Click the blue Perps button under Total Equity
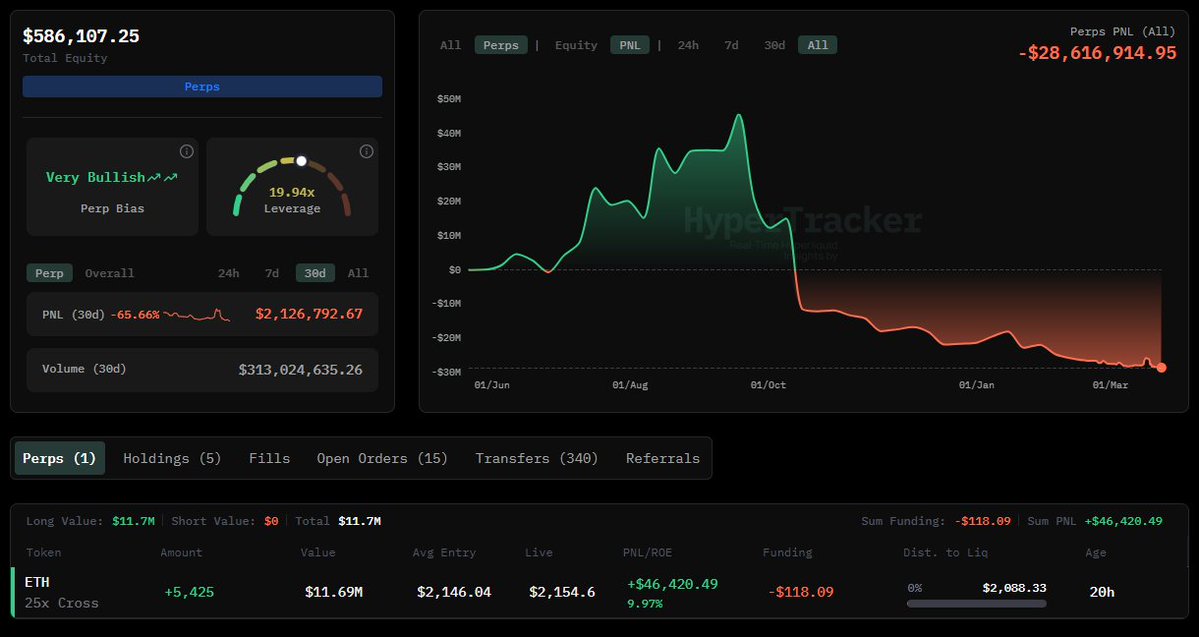Image resolution: width=1199 pixels, height=637 pixels. click(202, 86)
